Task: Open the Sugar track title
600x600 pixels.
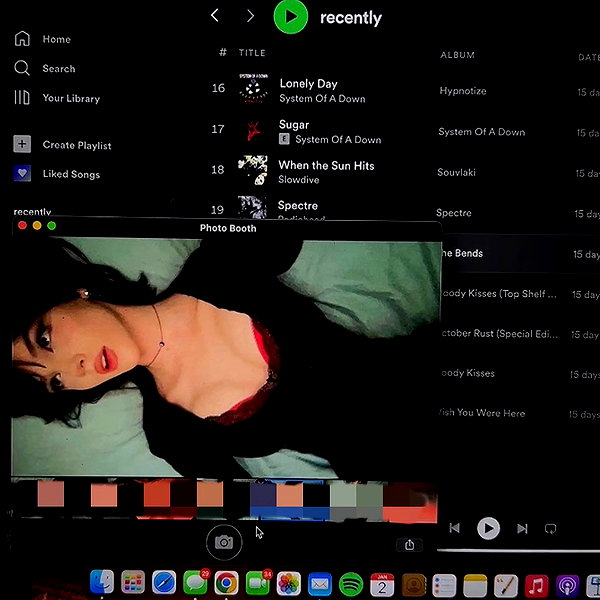Action: point(294,125)
